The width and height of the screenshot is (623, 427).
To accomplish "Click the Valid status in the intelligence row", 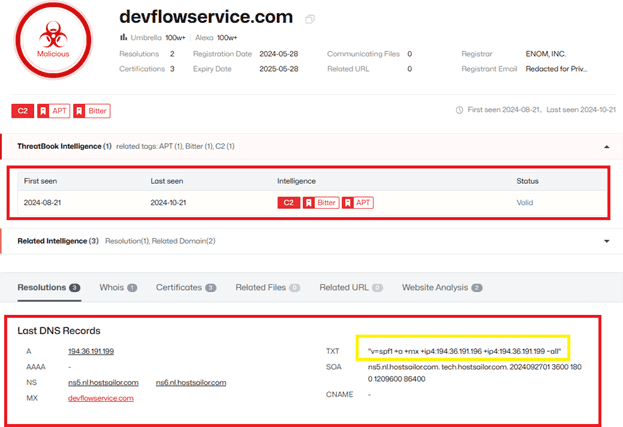I will (526, 202).
